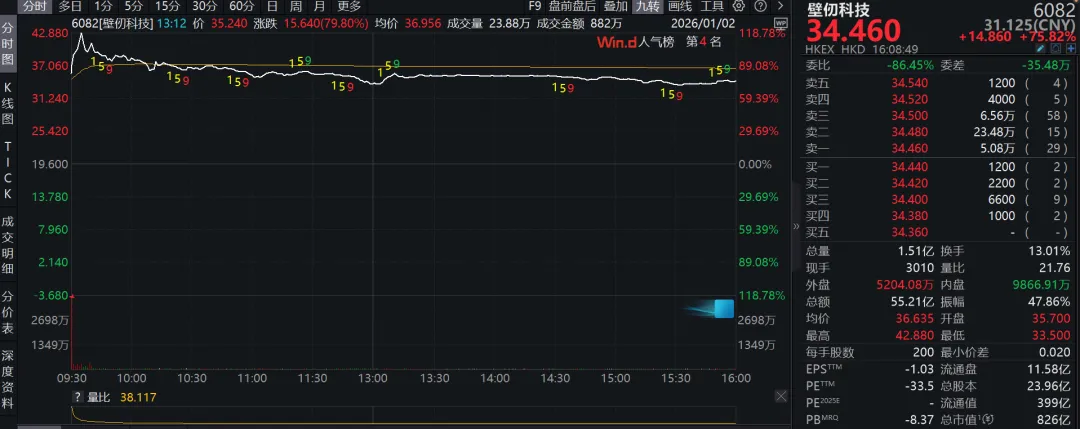Click the alert bell icon under the price

click(1057, 50)
